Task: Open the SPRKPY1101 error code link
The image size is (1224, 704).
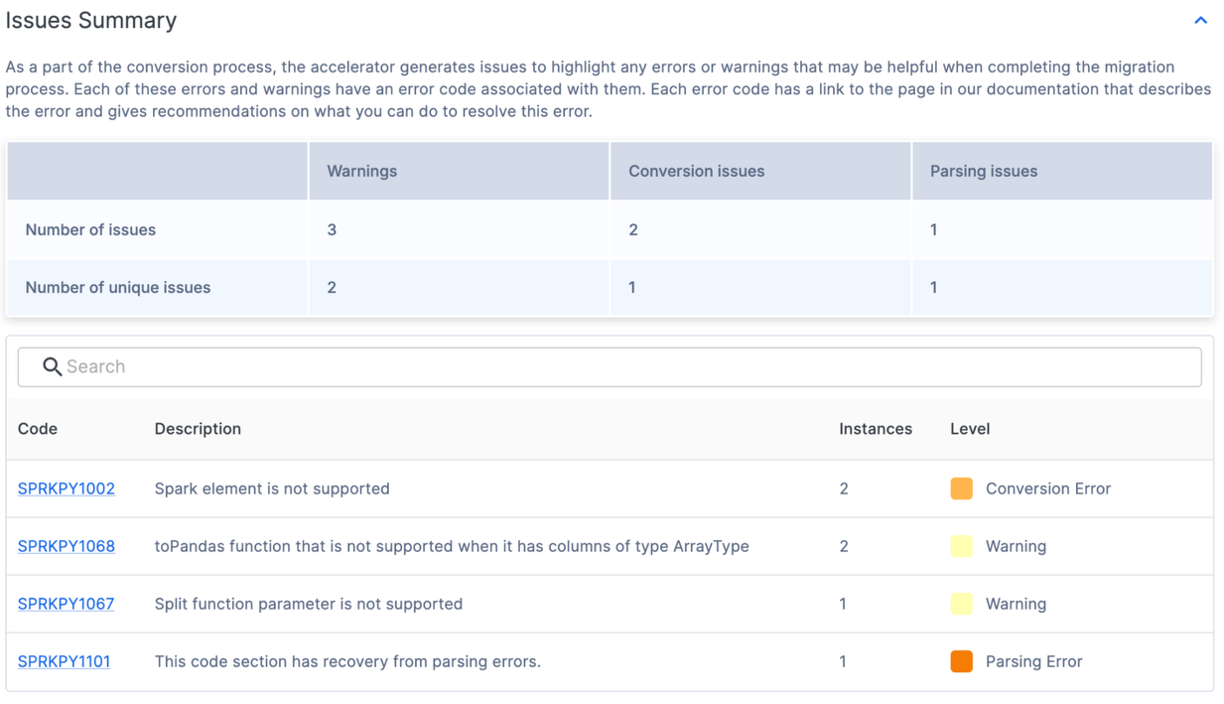Action: 64,661
